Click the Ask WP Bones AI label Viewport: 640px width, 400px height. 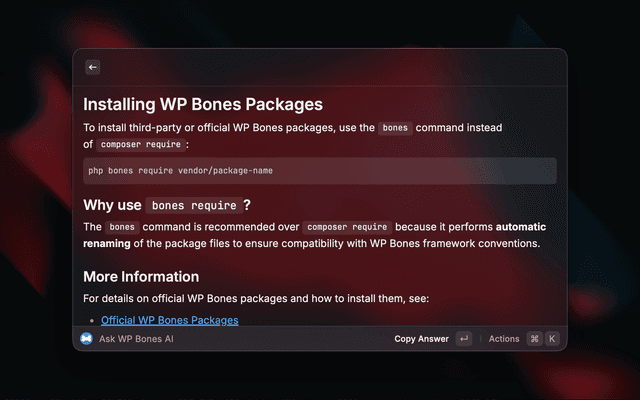point(137,339)
